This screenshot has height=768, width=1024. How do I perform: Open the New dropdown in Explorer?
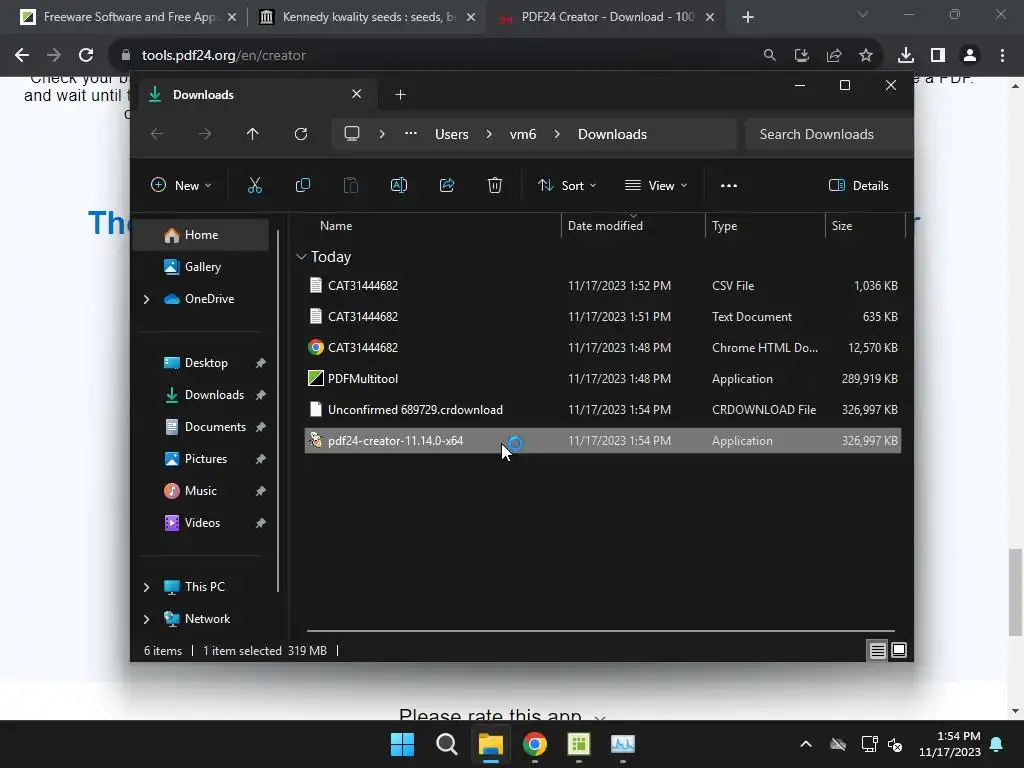(181, 185)
